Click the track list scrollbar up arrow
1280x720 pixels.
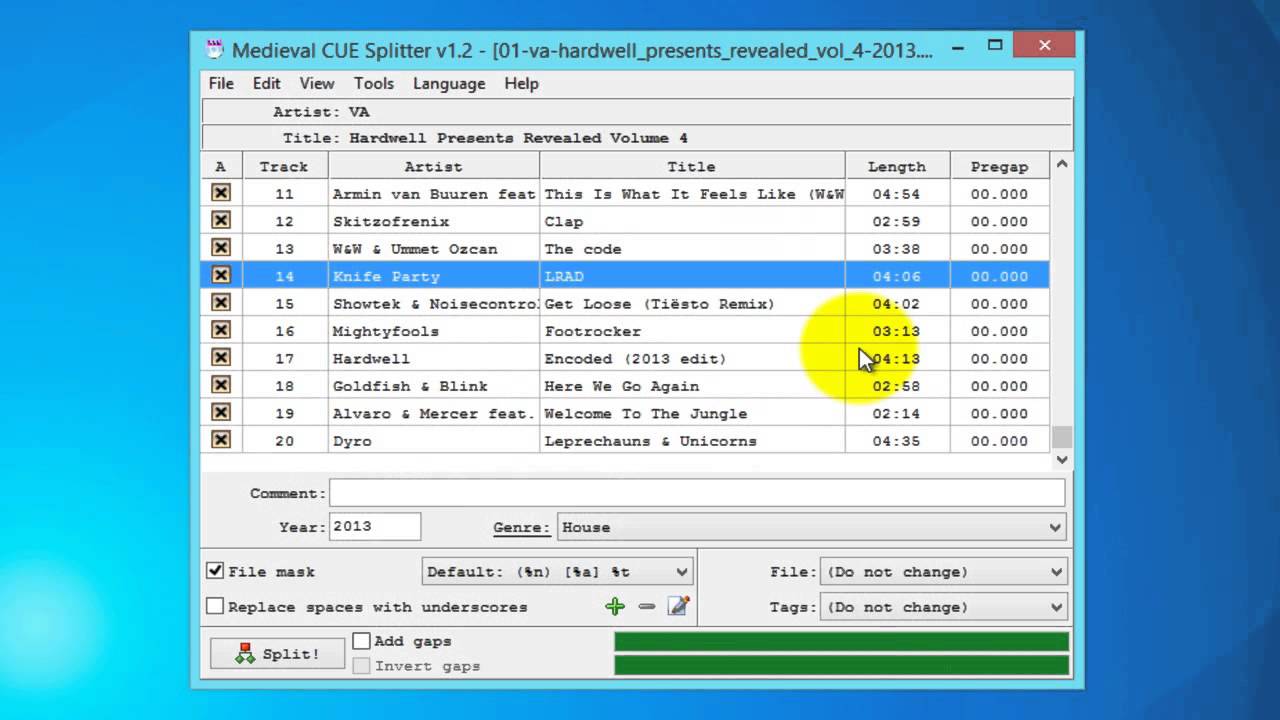(x=1062, y=164)
